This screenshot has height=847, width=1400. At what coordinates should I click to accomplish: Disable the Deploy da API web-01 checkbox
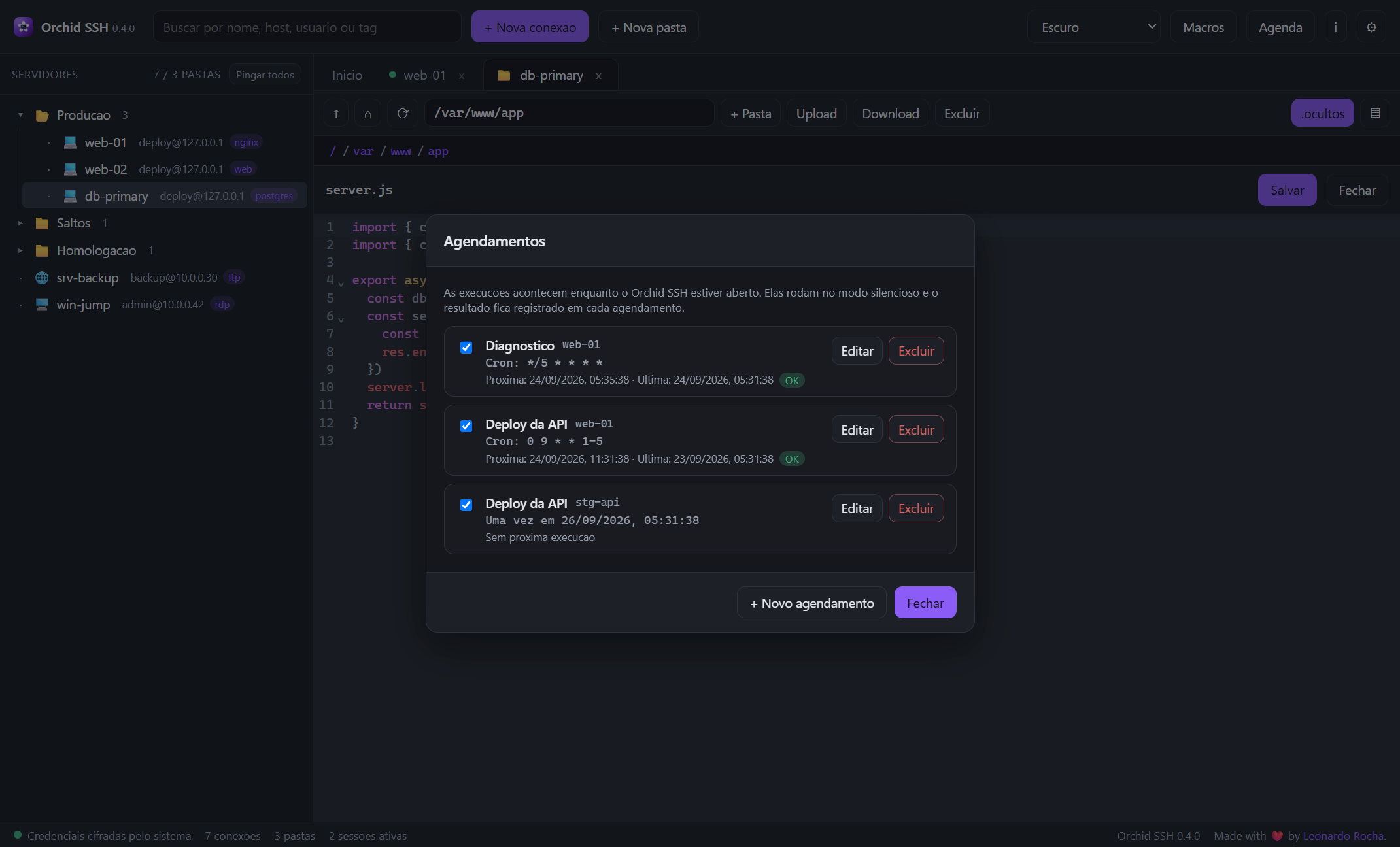point(466,426)
